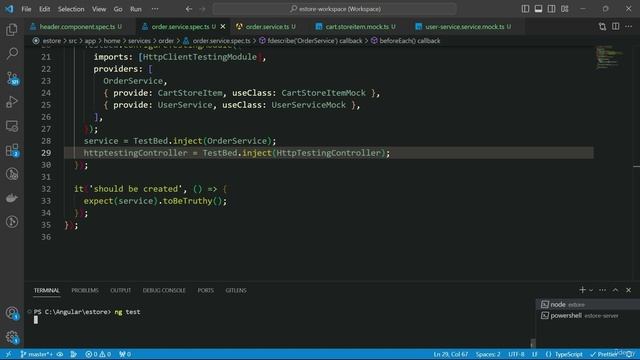Viewport: 640px width, 360px height.
Task: Select the PROBLEMS panel tab
Action: coord(85,290)
